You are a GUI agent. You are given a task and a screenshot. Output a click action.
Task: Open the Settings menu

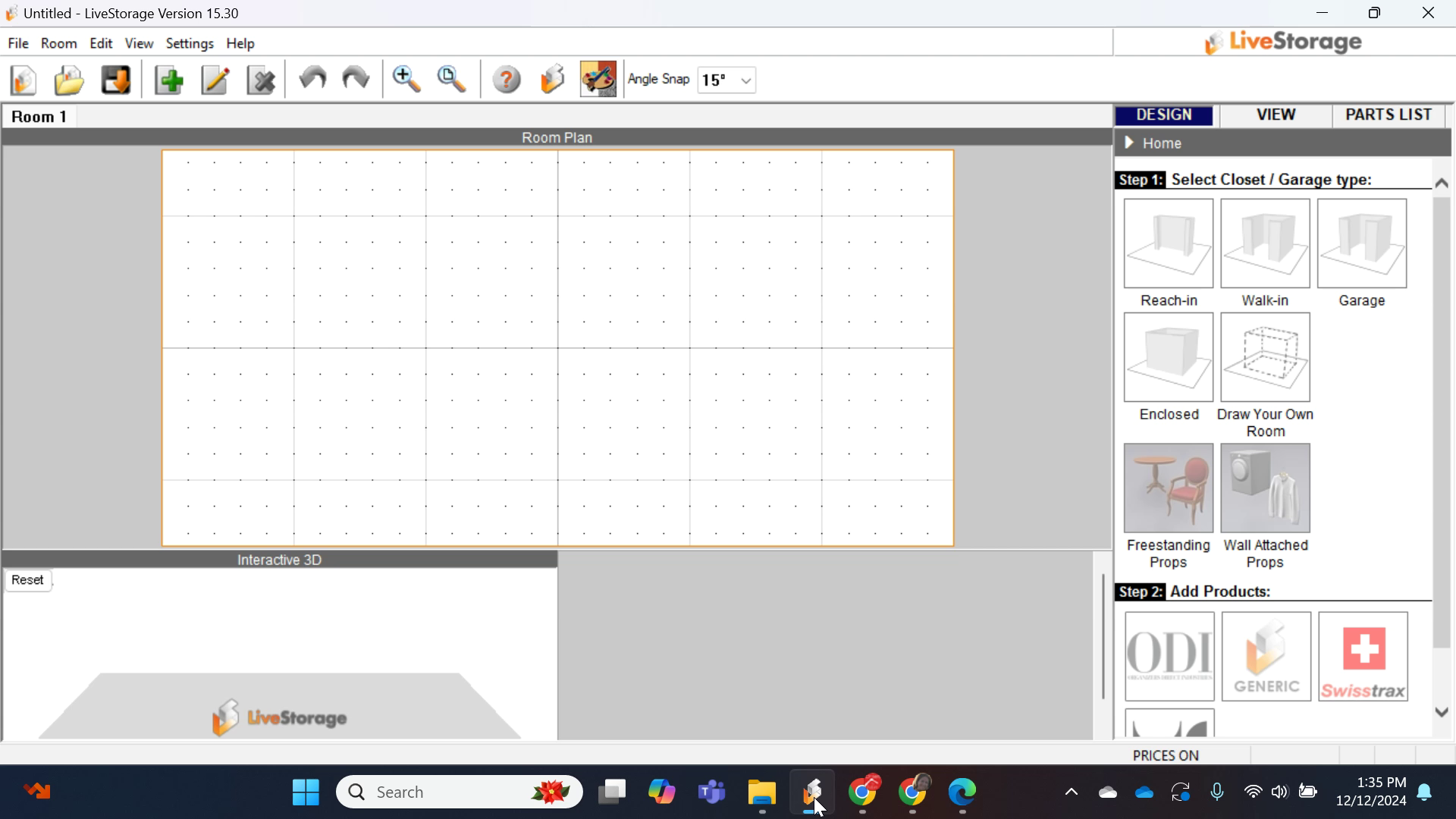point(190,43)
